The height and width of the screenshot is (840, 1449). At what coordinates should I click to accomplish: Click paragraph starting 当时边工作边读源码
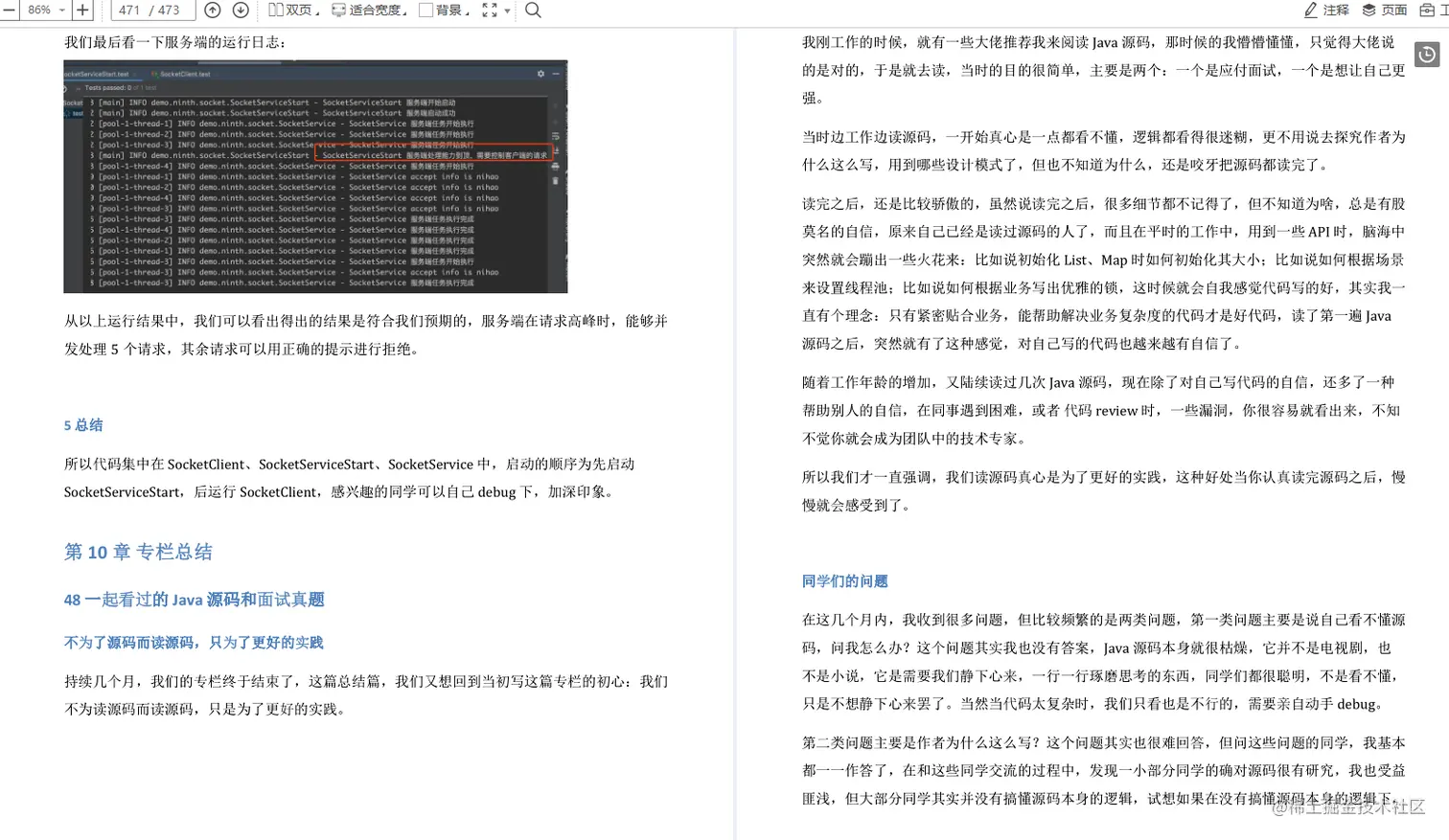[1104, 150]
